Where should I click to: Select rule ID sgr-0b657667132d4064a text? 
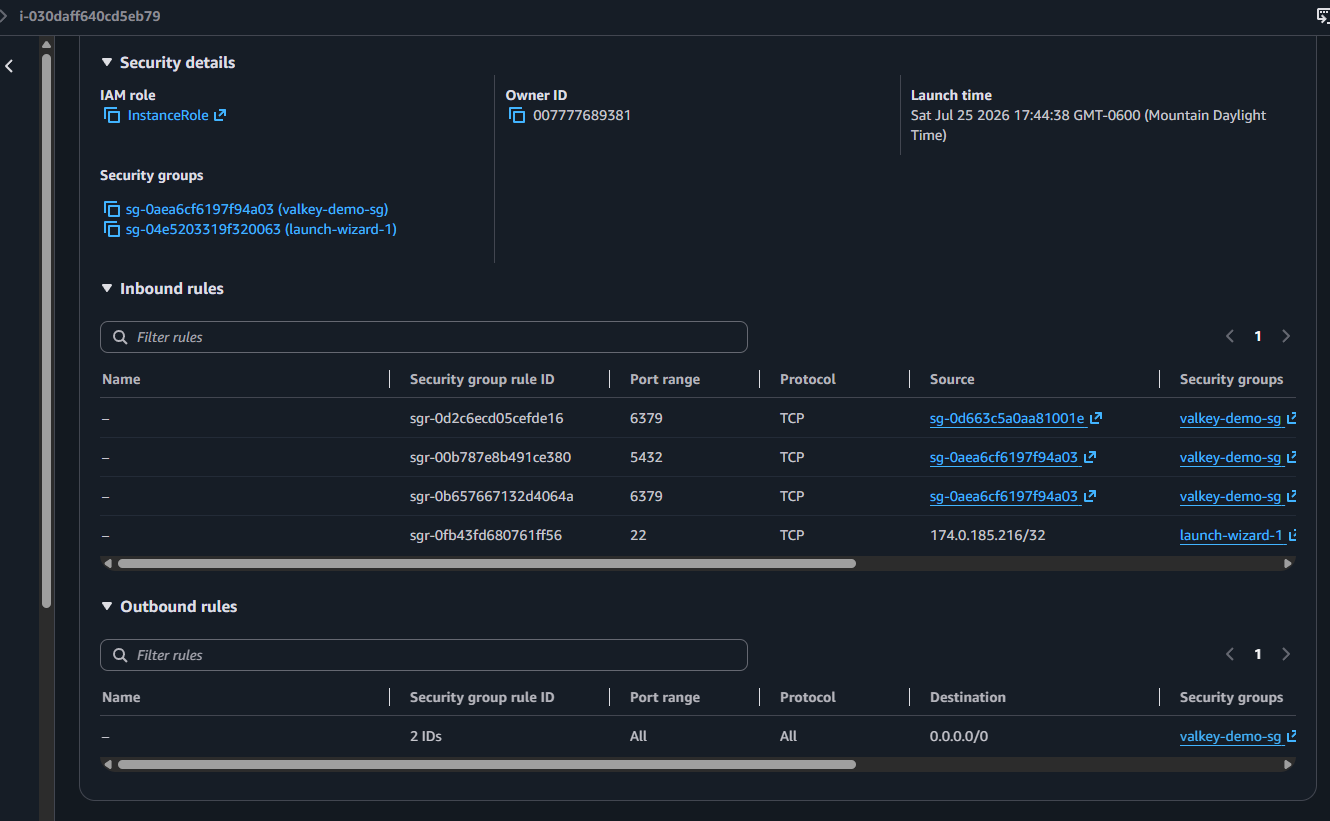(491, 496)
